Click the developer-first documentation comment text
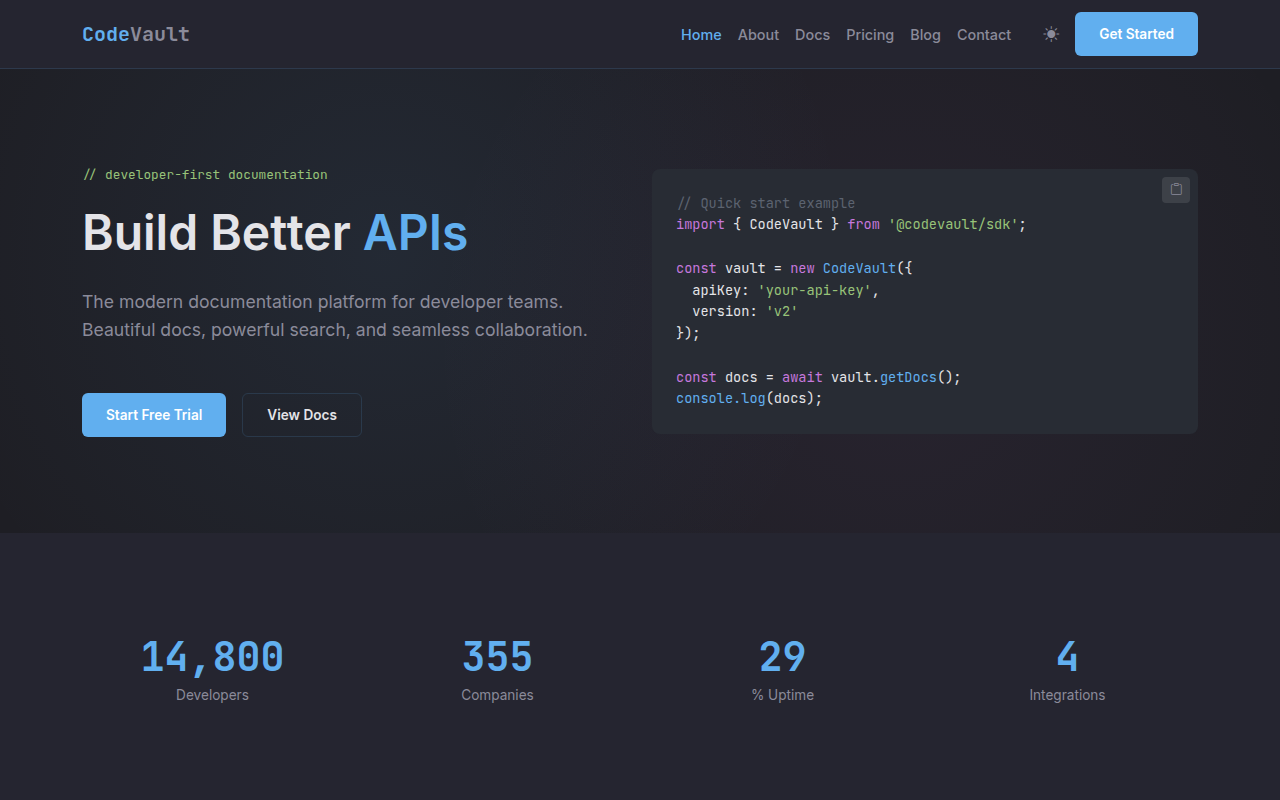 pyautogui.click(x=205, y=175)
